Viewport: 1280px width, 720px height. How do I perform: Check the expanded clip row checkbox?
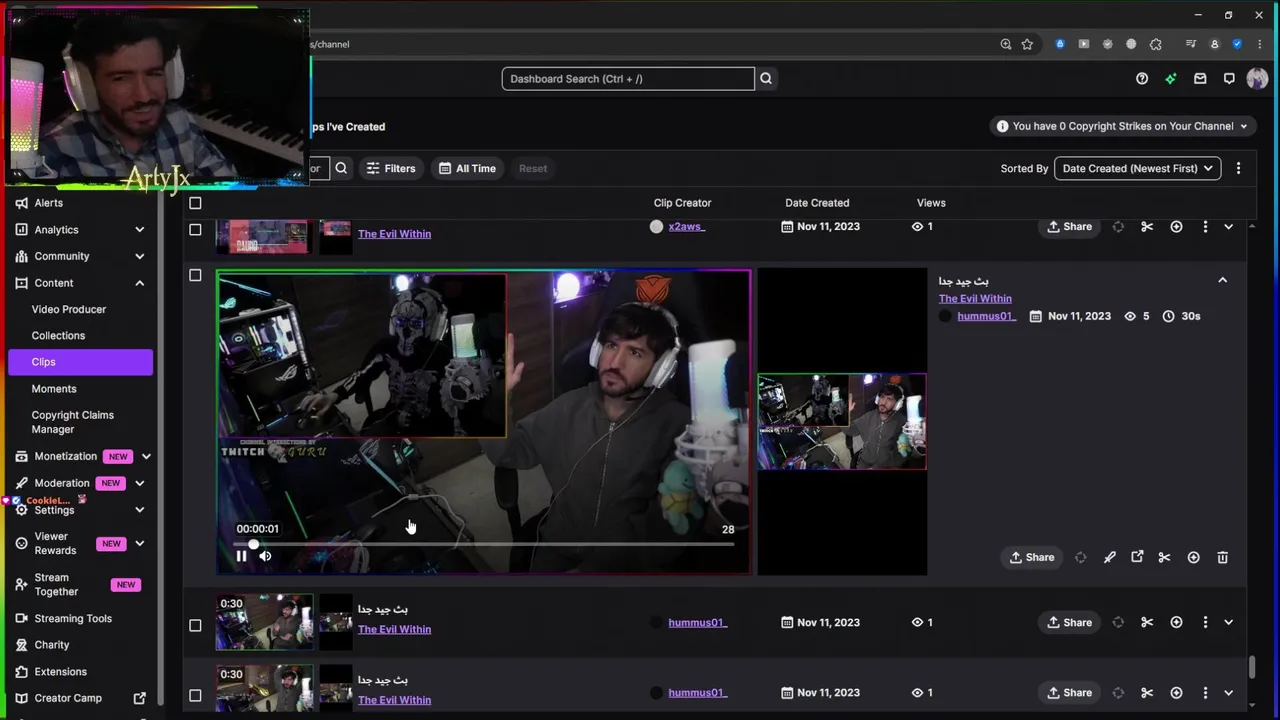[x=195, y=275]
